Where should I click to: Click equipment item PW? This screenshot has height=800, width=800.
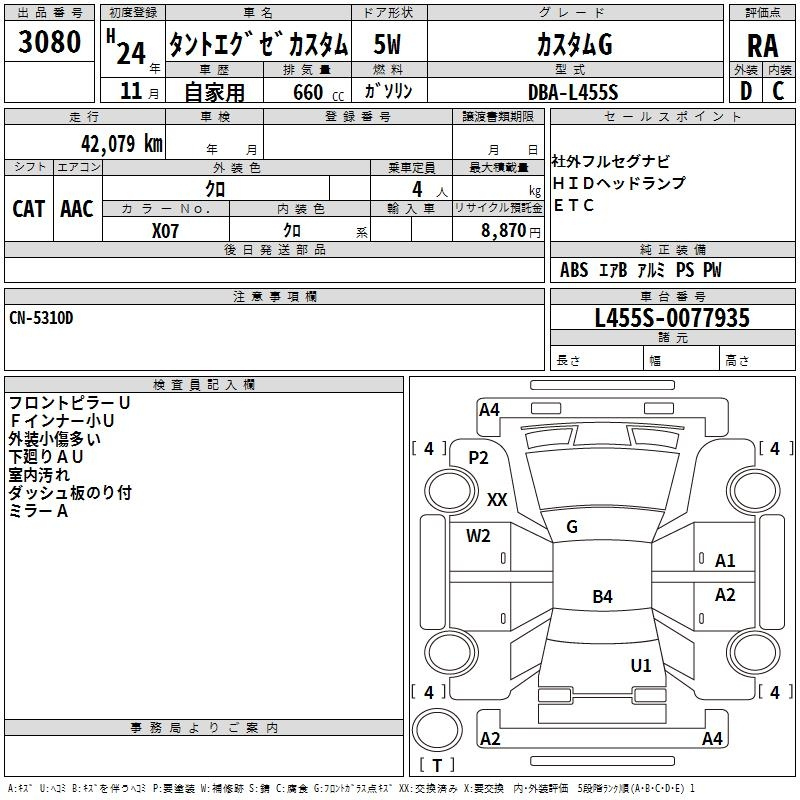712,270
